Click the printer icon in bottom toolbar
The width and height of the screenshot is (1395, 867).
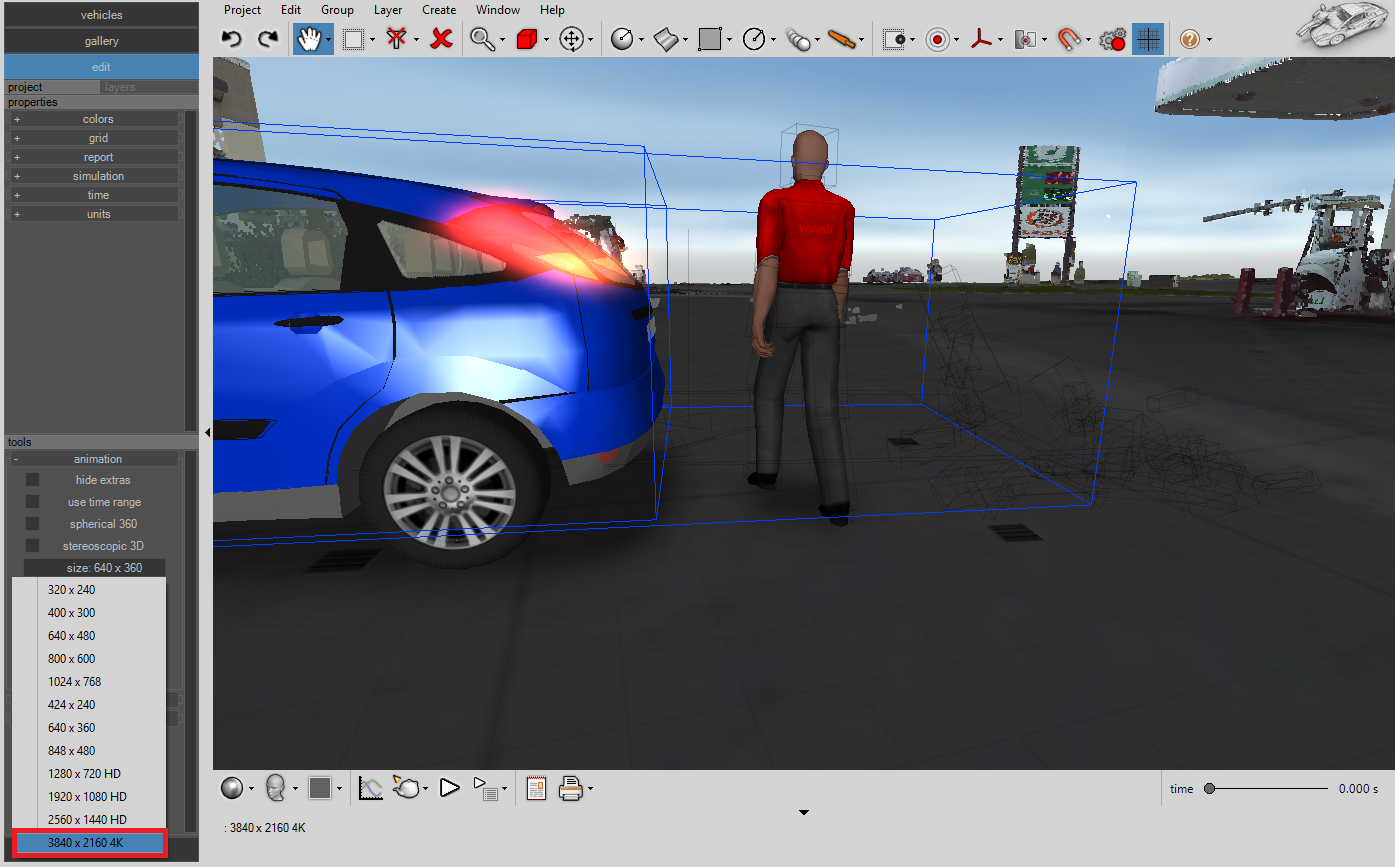click(570, 789)
